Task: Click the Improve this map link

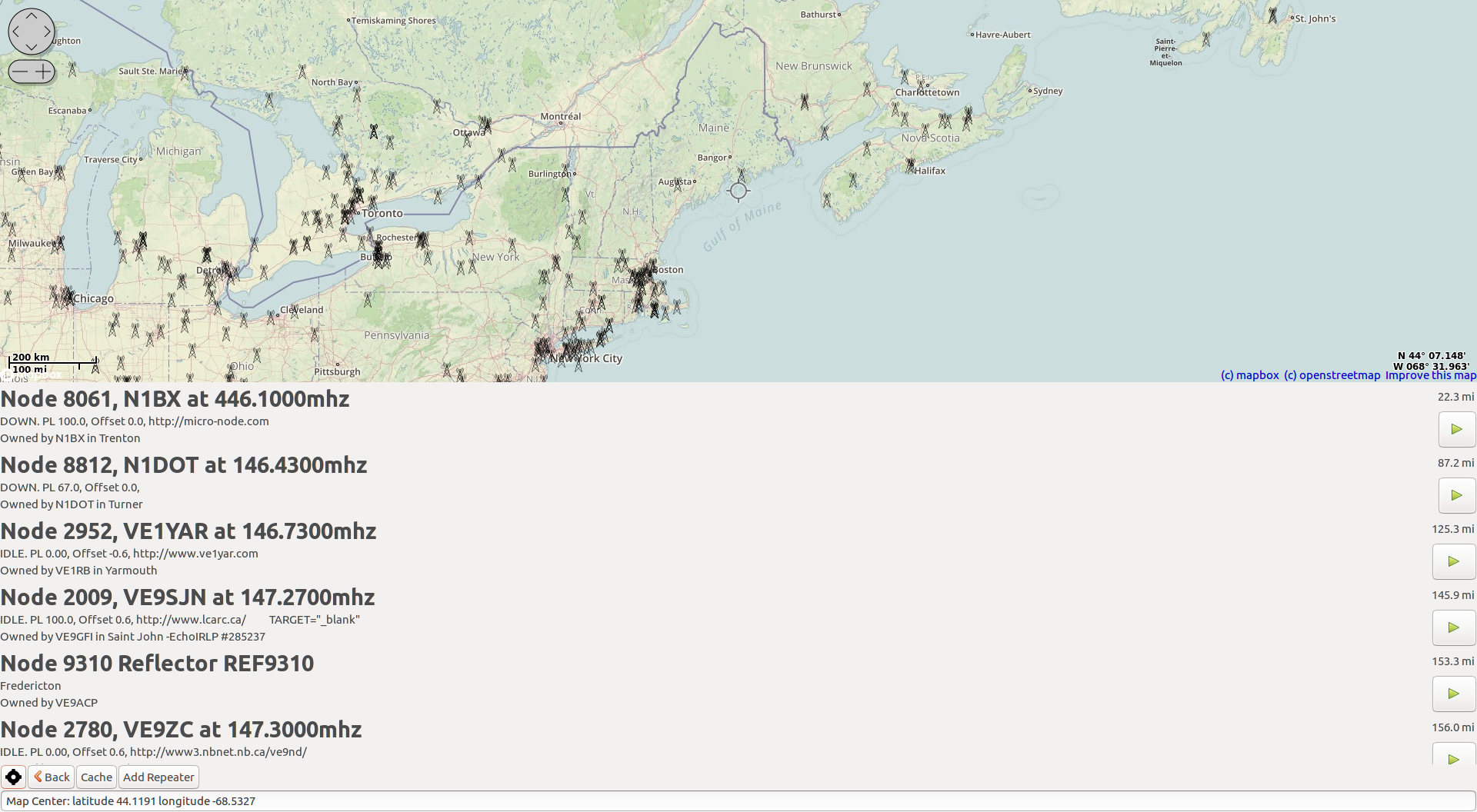Action: [x=1431, y=374]
